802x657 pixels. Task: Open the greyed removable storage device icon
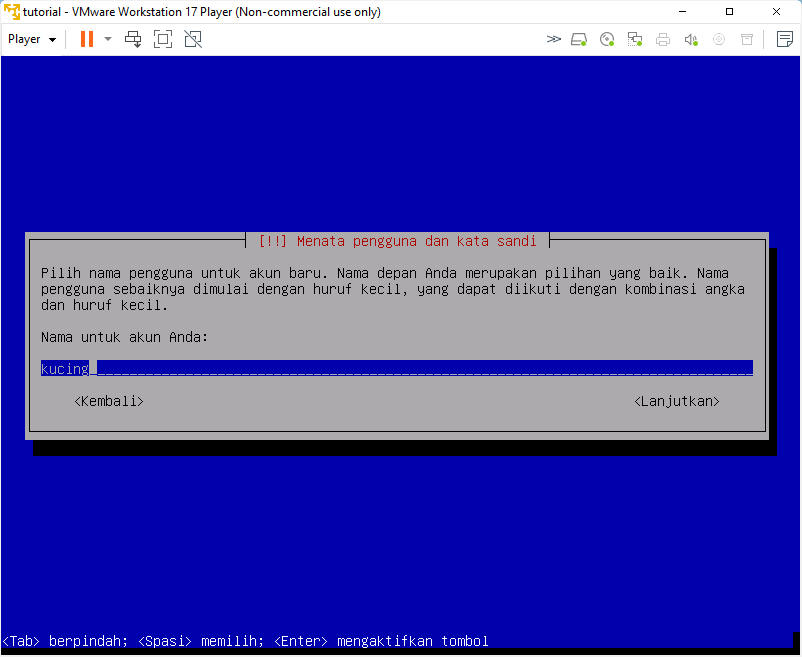(x=747, y=39)
